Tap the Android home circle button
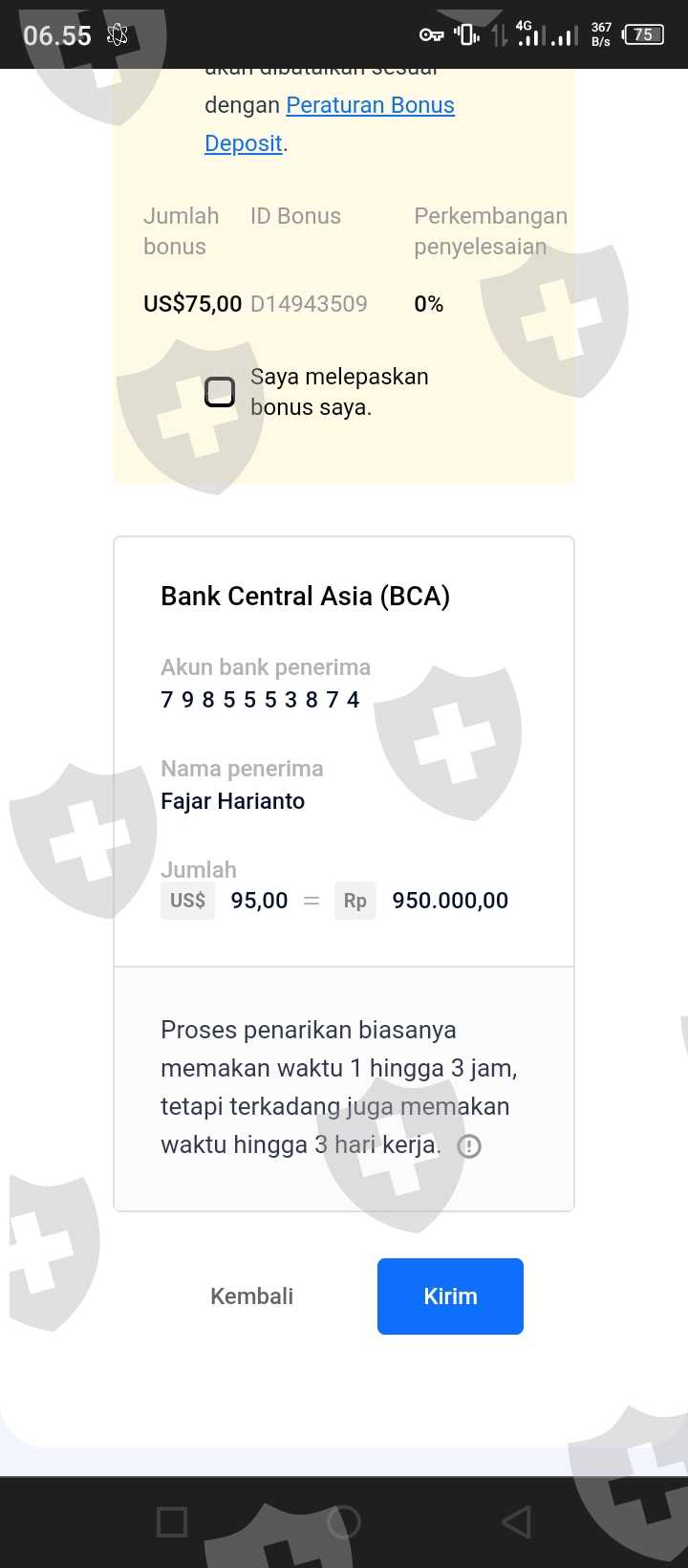 [344, 1522]
